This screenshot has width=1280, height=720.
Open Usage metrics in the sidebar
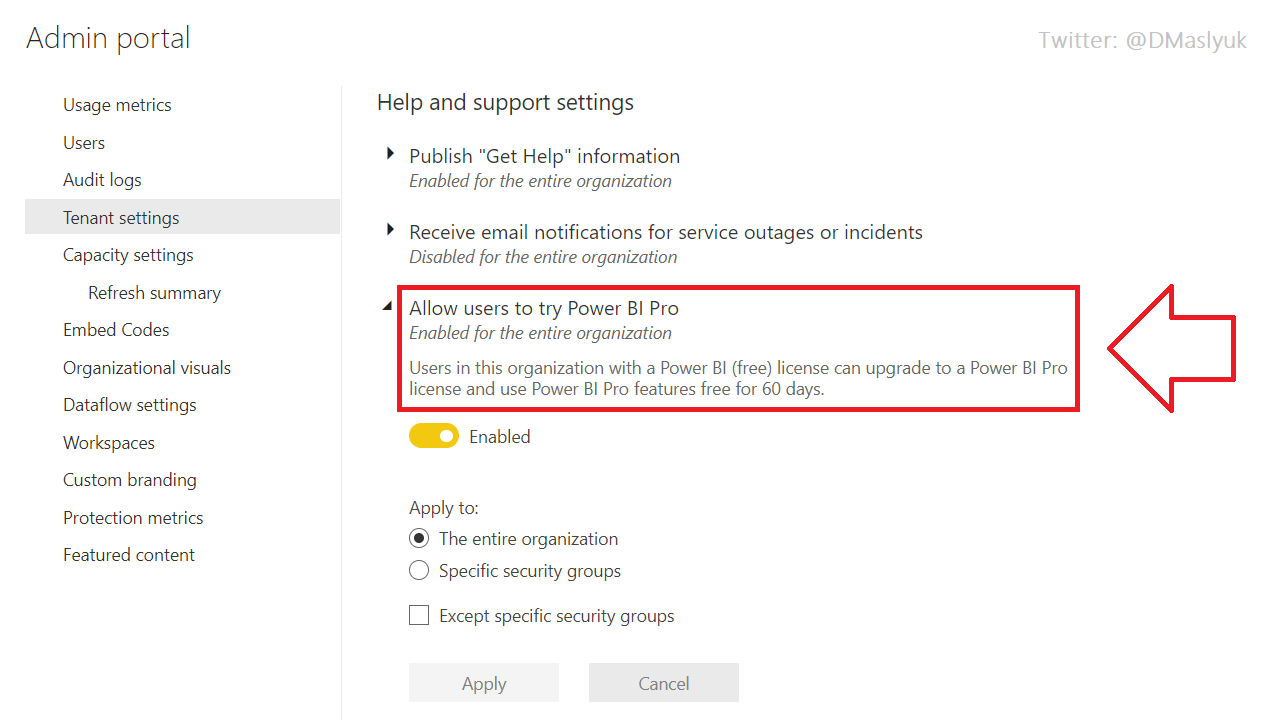[117, 105]
